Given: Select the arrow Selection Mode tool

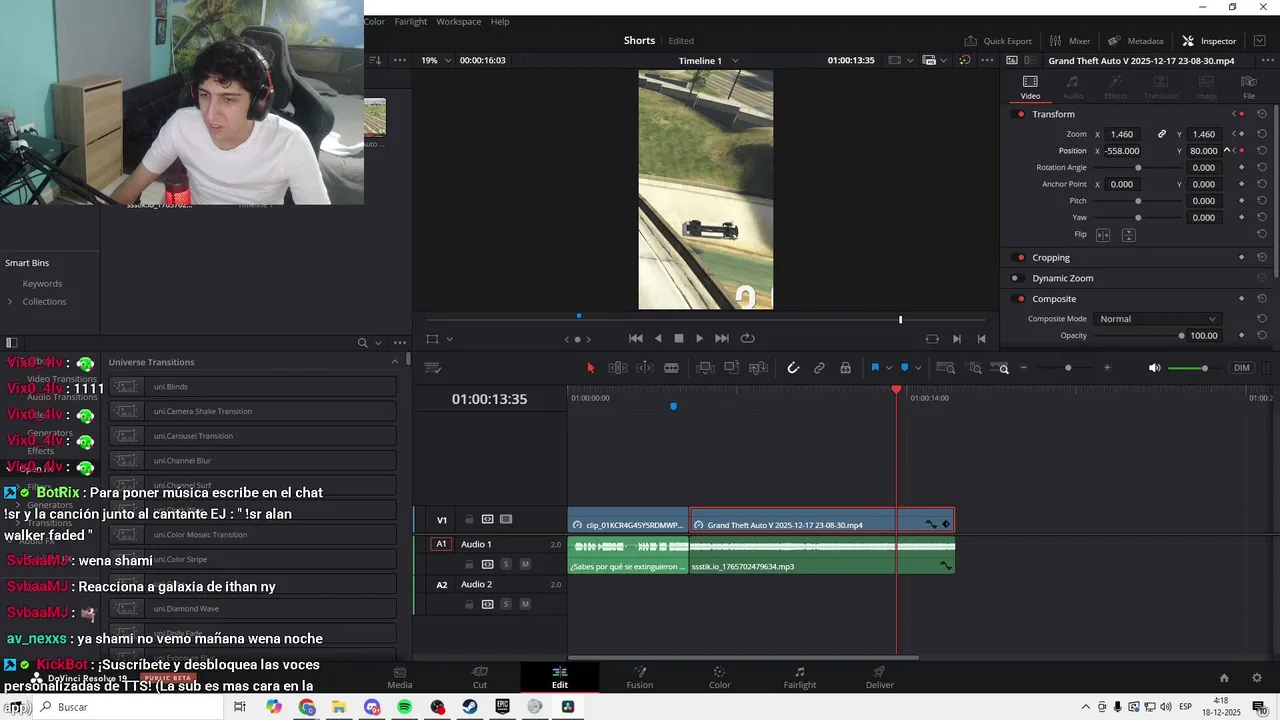Looking at the screenshot, I should 590,368.
